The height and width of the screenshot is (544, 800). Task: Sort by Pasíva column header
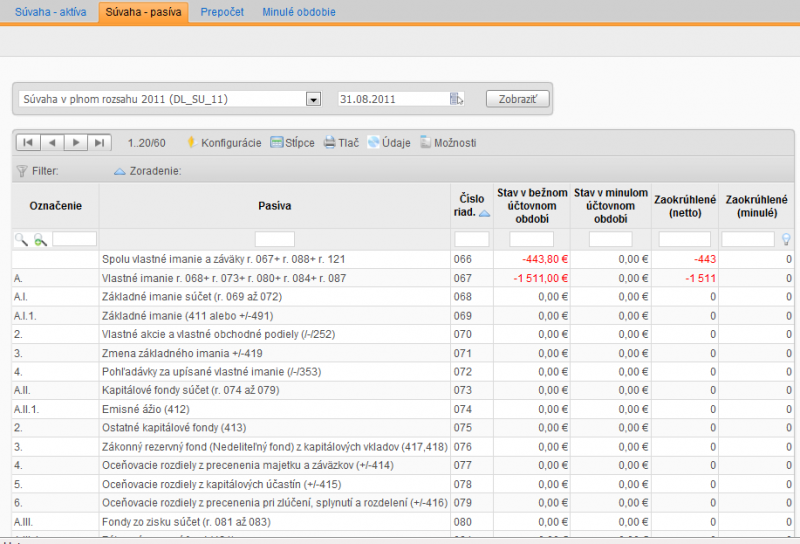pos(274,206)
